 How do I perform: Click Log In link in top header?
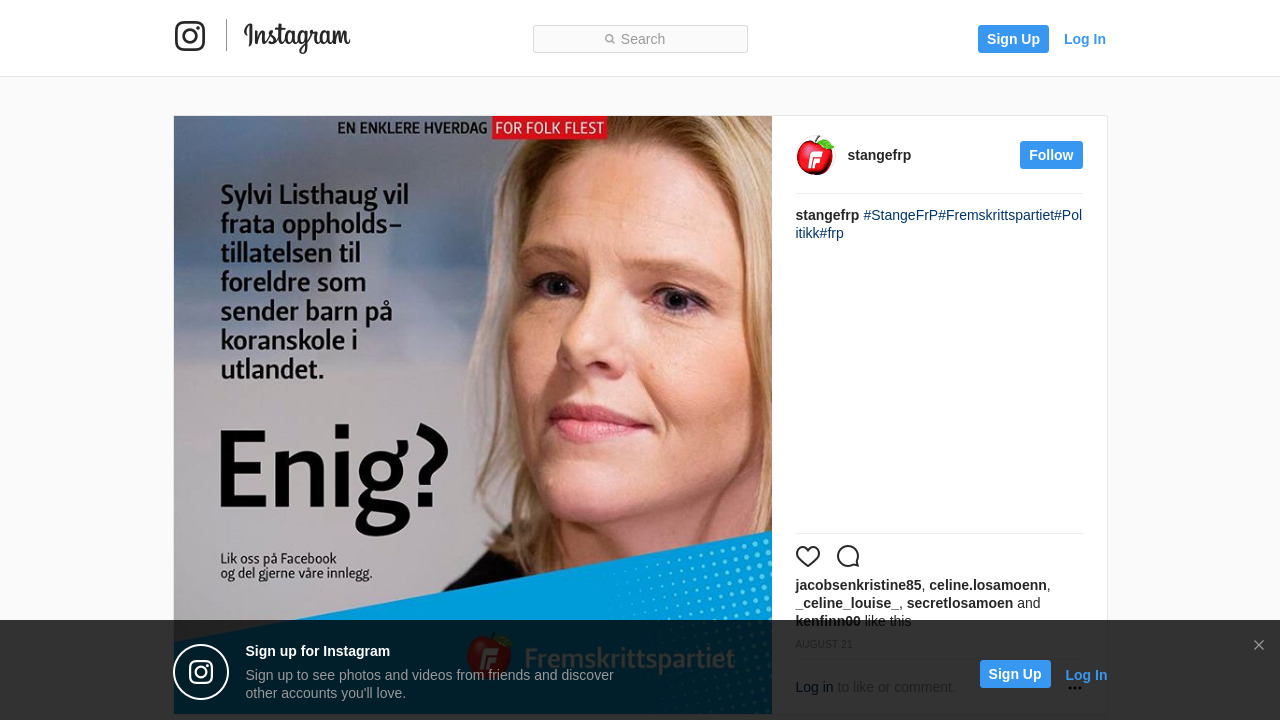coord(1085,39)
